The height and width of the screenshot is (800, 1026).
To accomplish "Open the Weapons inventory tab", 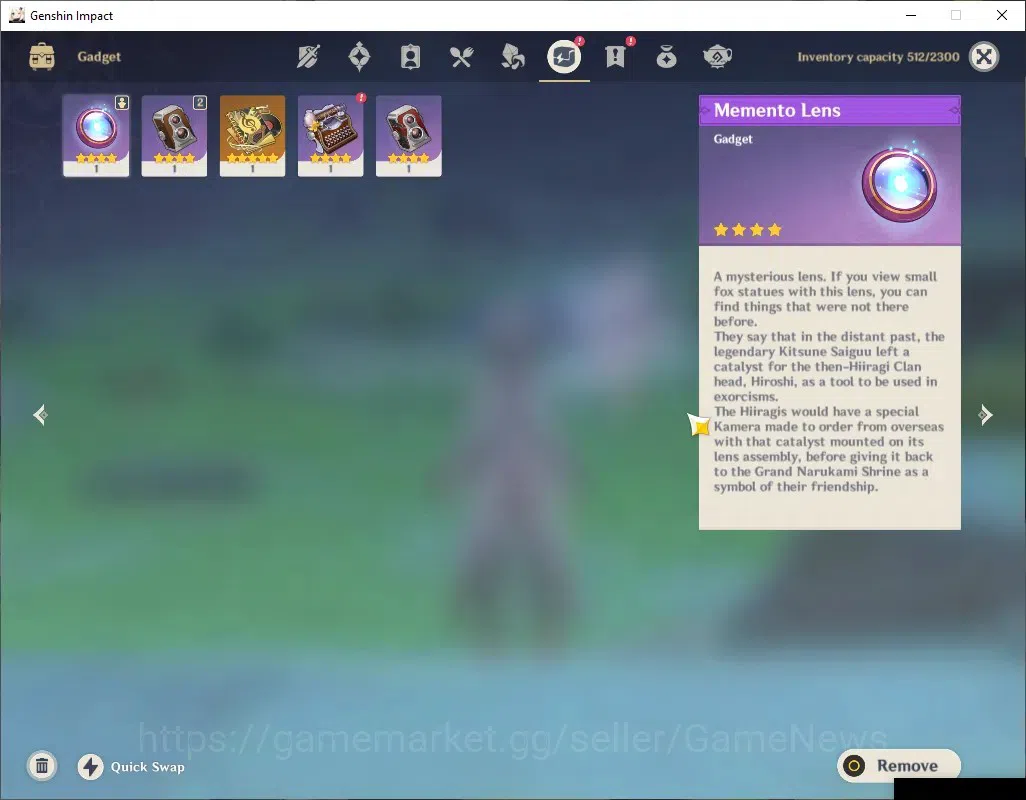I will (x=308, y=57).
